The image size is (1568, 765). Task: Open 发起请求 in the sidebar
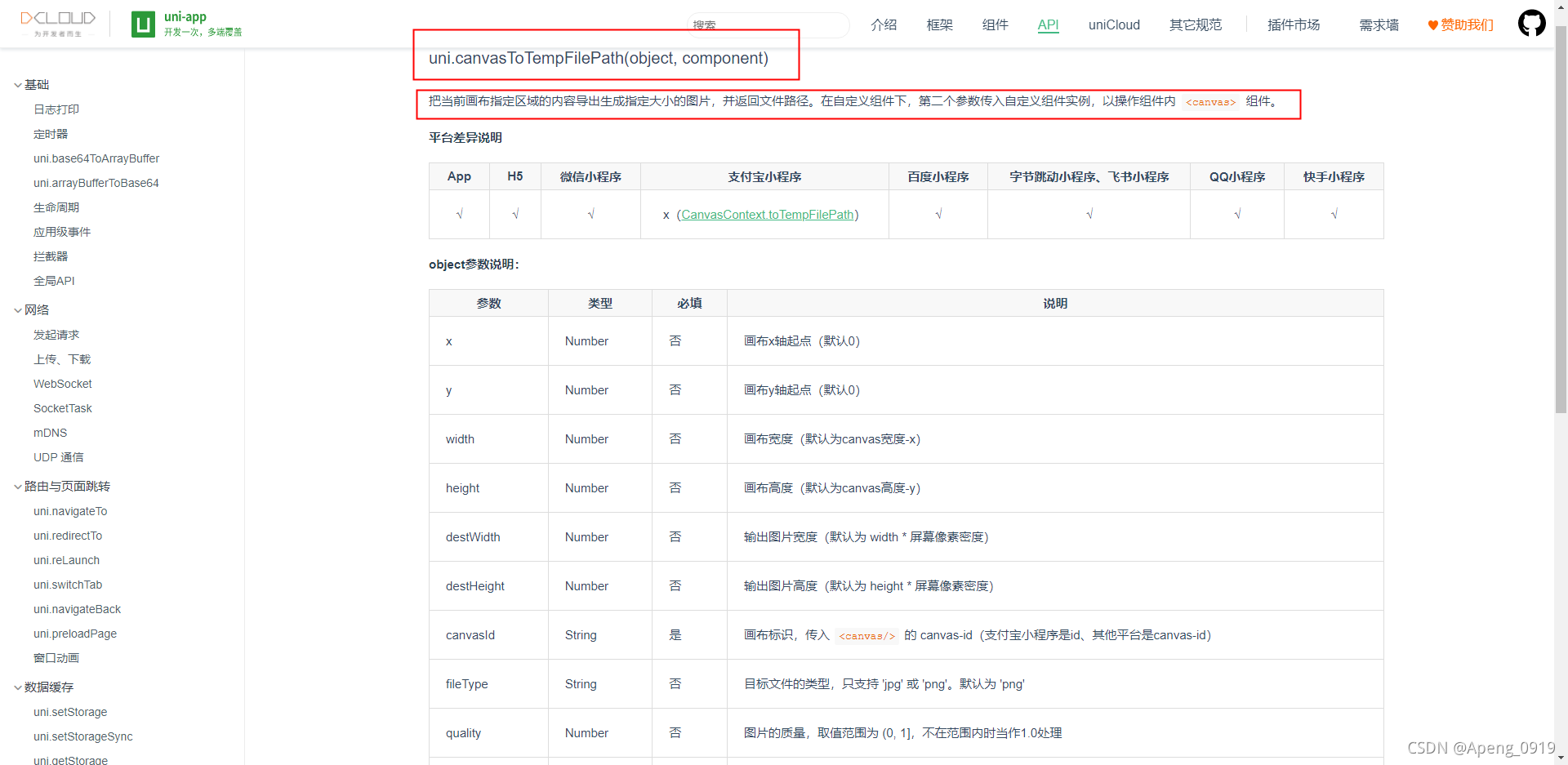(x=56, y=335)
